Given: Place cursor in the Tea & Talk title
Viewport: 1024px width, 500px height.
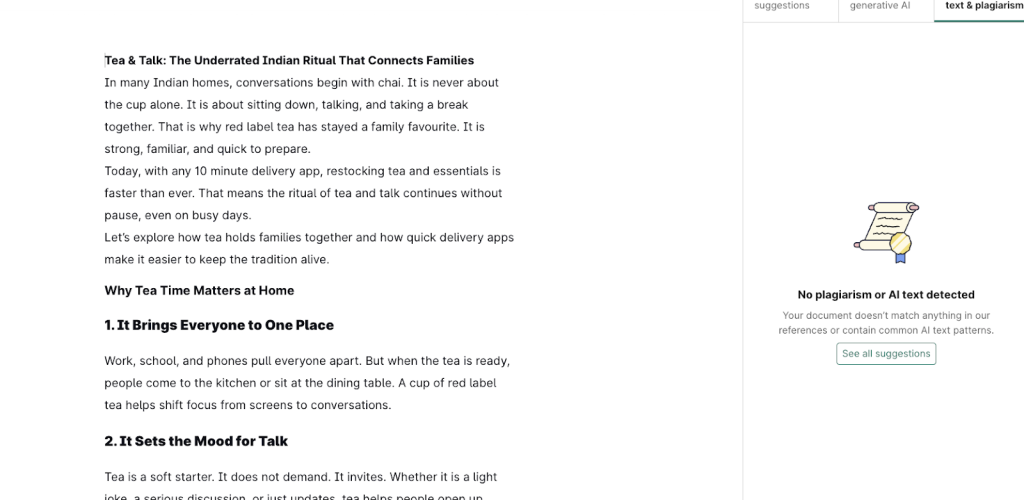Looking at the screenshot, I should (x=289, y=61).
